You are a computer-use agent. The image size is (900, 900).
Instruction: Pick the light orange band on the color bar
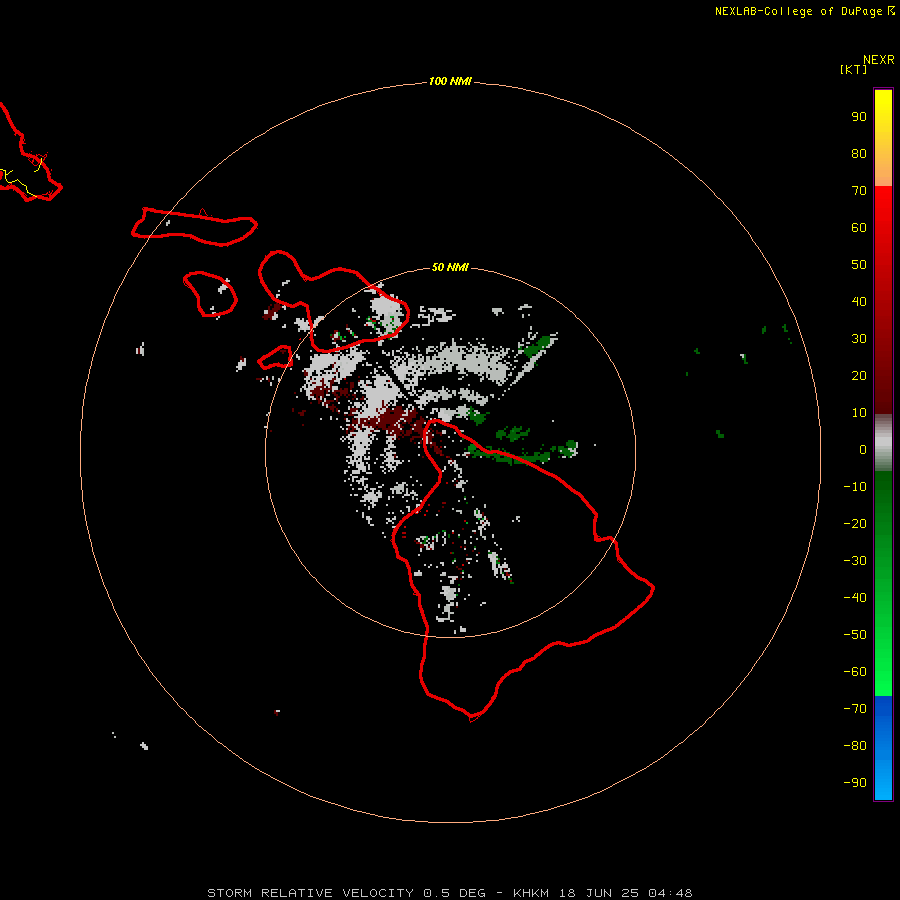[883, 172]
